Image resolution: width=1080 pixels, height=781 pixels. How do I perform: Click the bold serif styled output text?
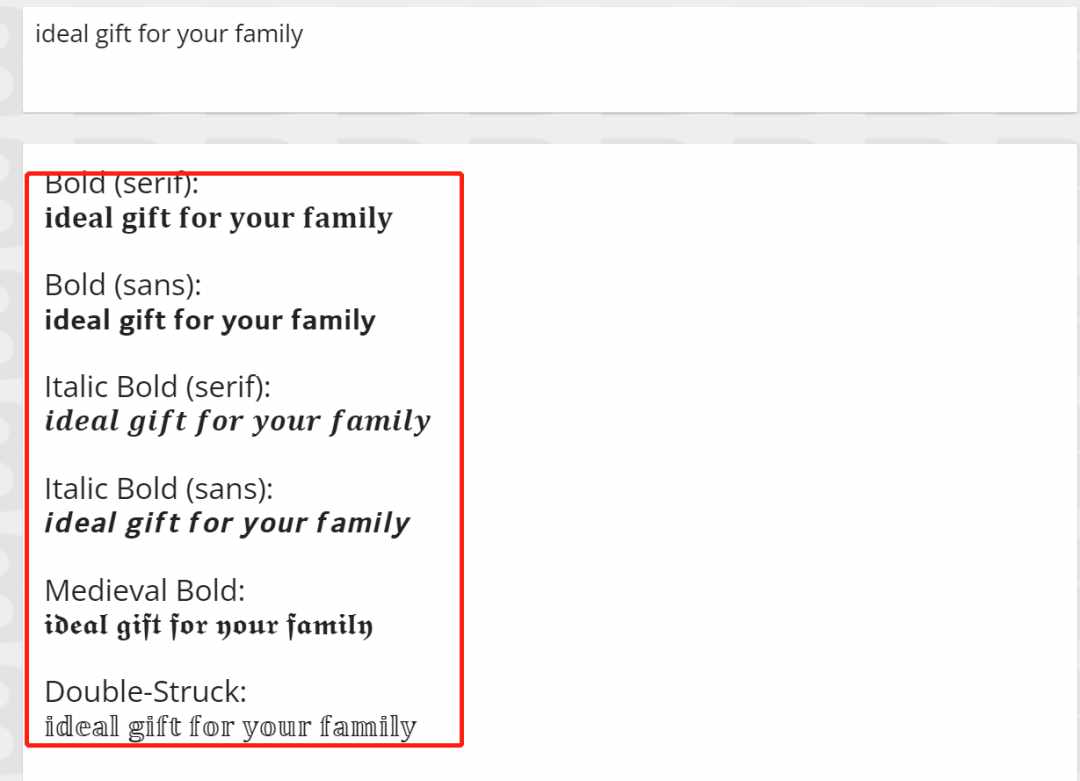click(218, 218)
